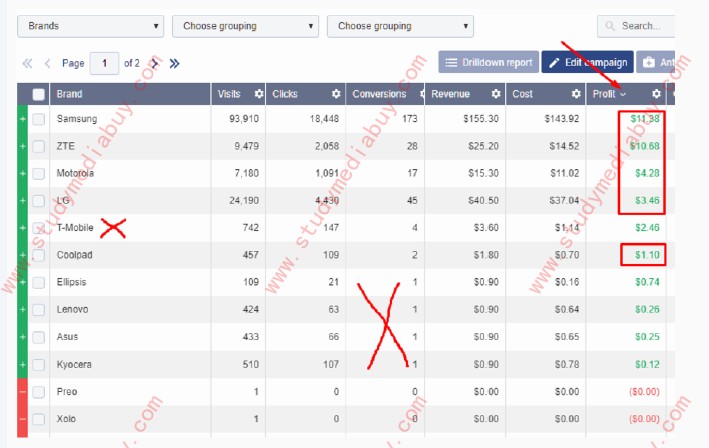
Task: Select the Coolpad brand name cell
Action: point(75,255)
